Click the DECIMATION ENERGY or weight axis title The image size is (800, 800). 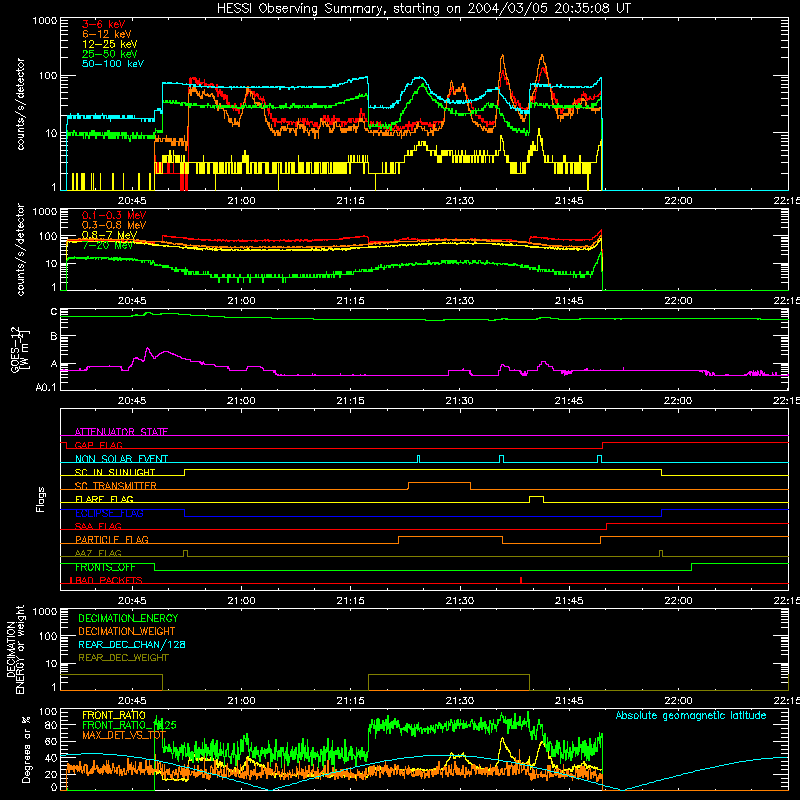click(x=15, y=649)
